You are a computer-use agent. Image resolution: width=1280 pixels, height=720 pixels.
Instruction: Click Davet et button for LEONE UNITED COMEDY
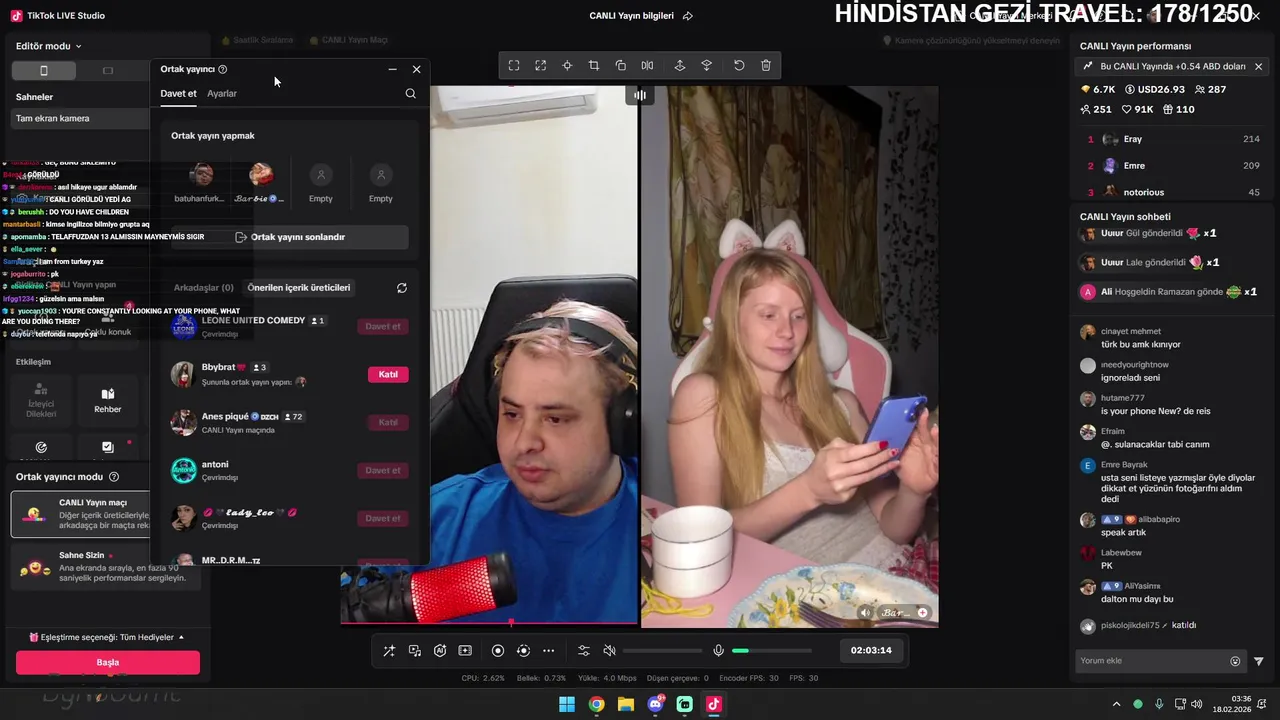point(383,326)
